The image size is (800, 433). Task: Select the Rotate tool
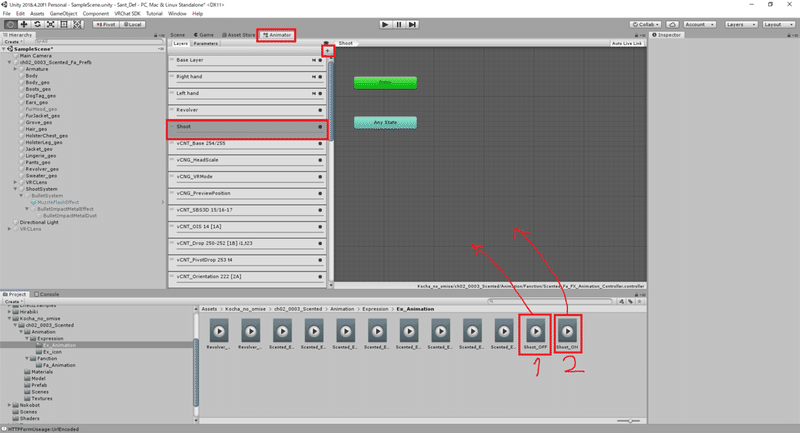pos(37,24)
